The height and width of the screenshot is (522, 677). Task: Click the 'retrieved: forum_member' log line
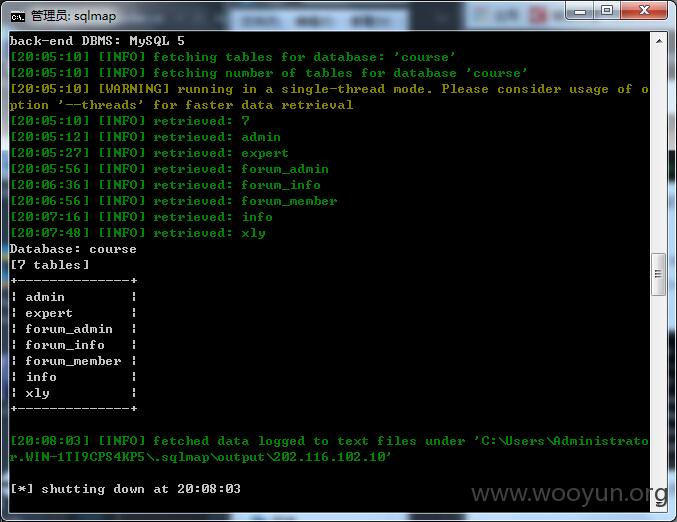[174, 201]
